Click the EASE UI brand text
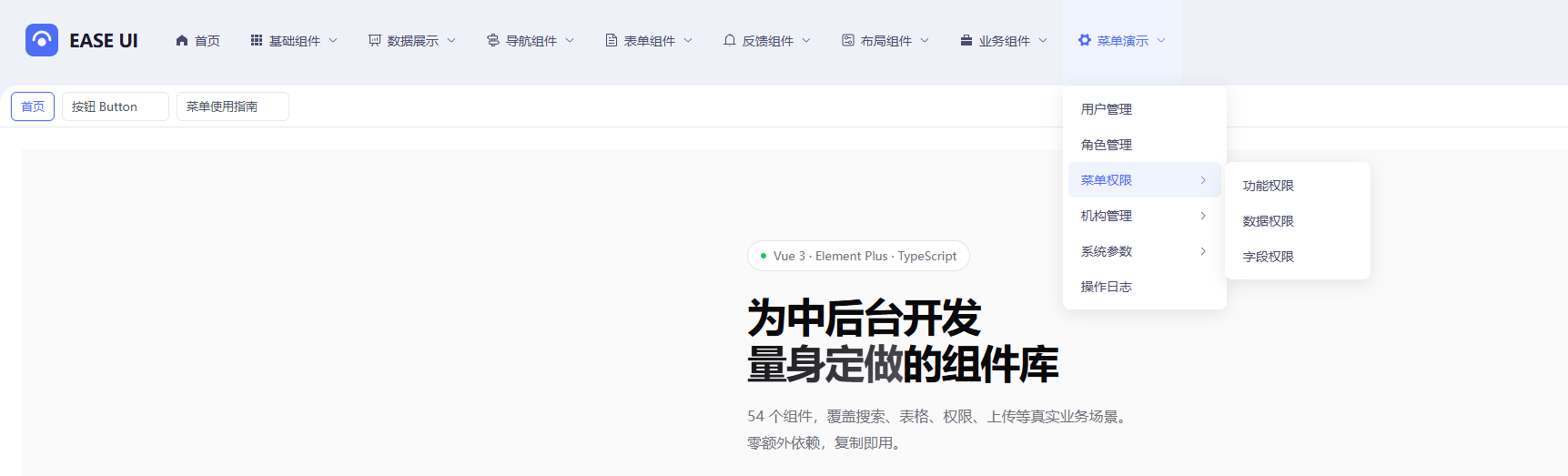Viewport: 1568px width, 476px height. [104, 41]
